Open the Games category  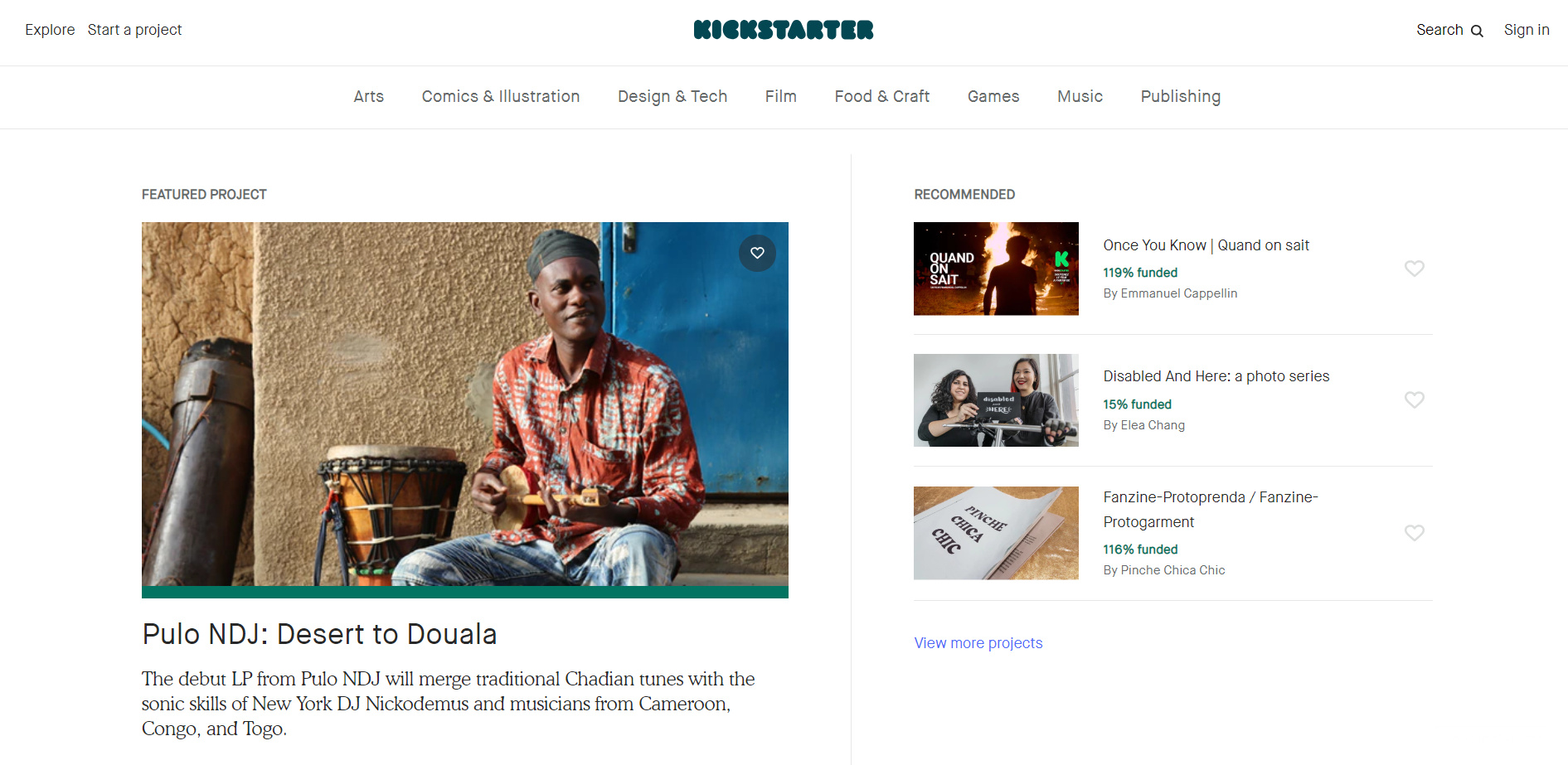(993, 96)
